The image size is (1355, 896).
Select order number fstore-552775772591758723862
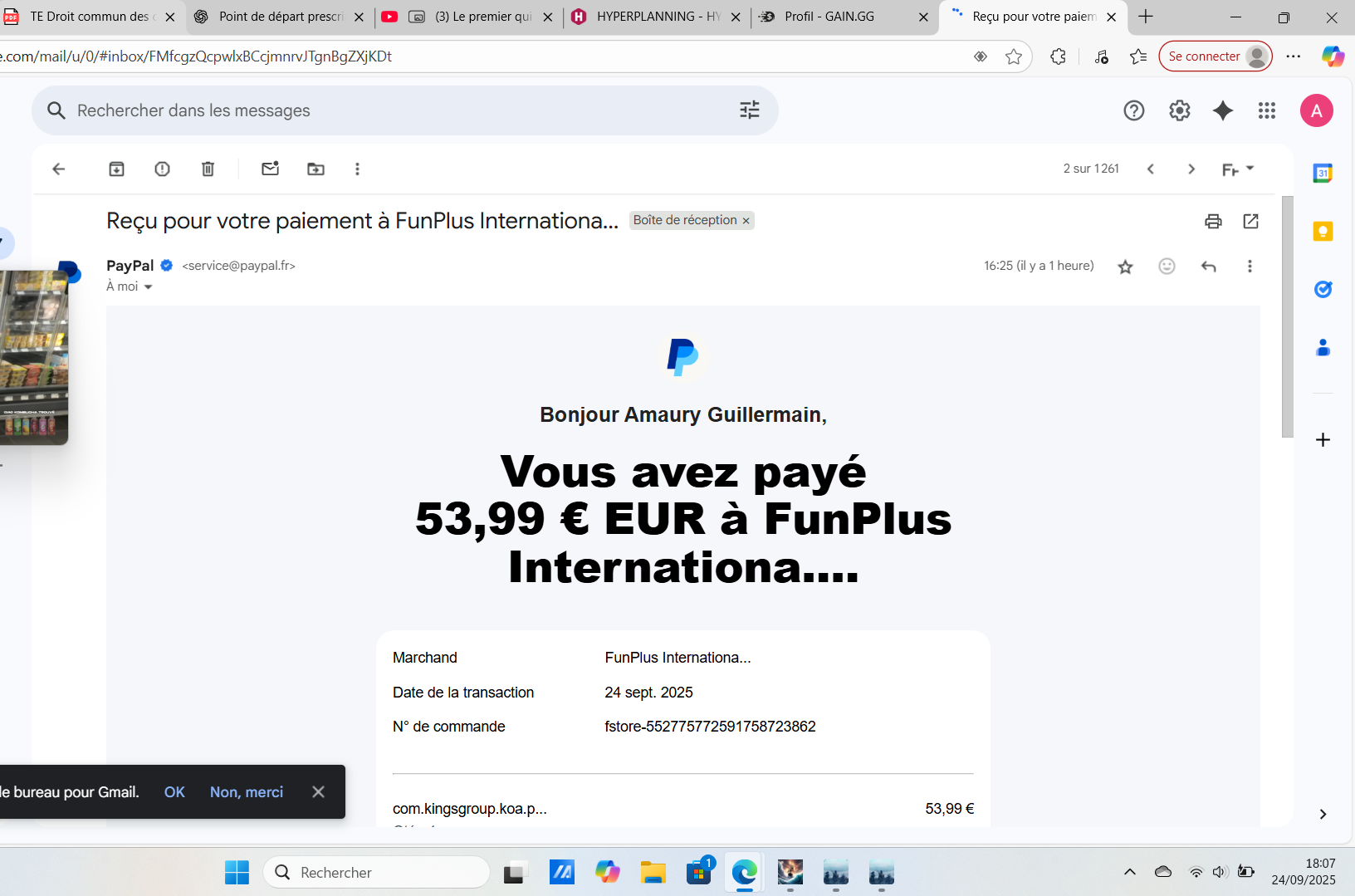pyautogui.click(x=711, y=727)
